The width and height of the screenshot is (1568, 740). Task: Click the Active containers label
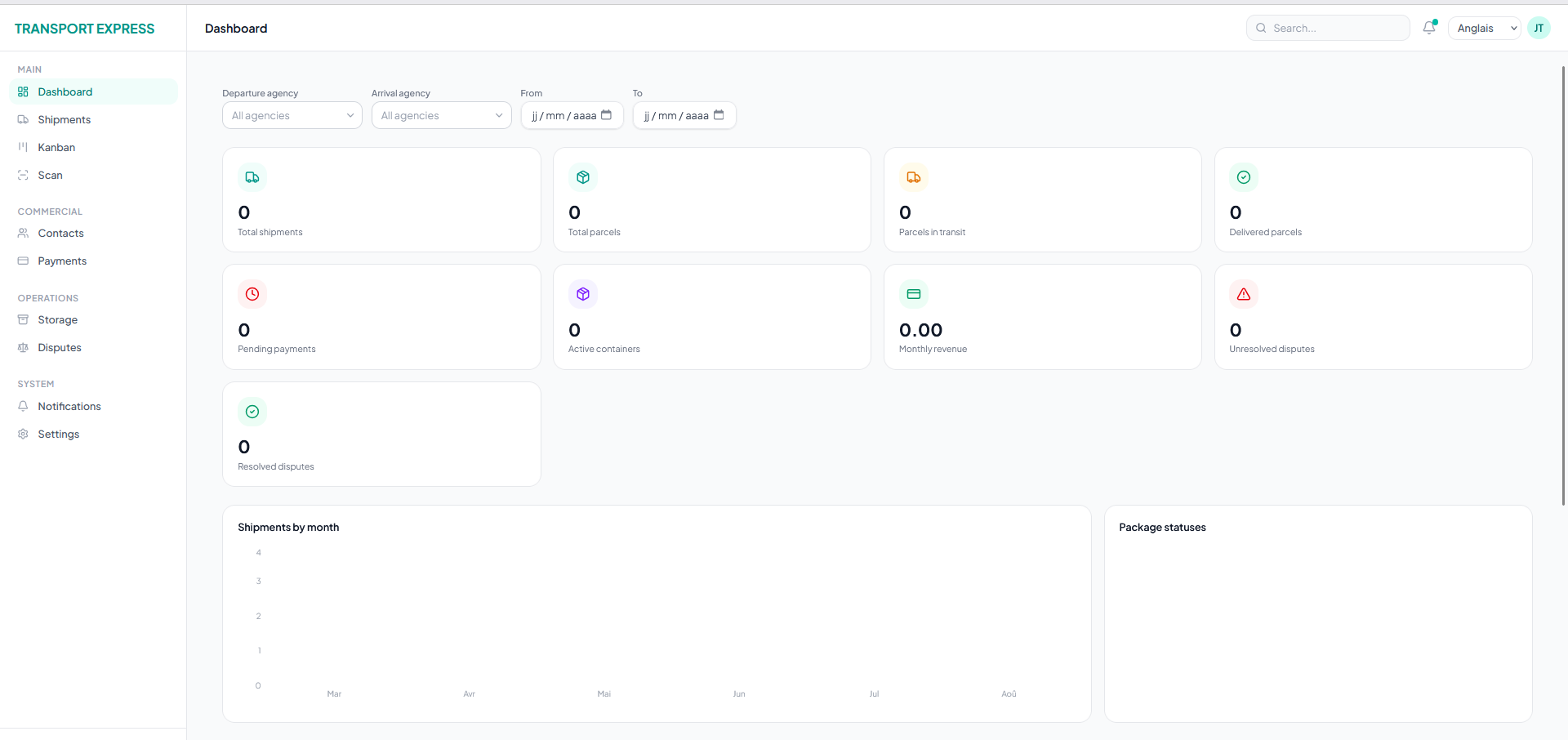click(604, 349)
